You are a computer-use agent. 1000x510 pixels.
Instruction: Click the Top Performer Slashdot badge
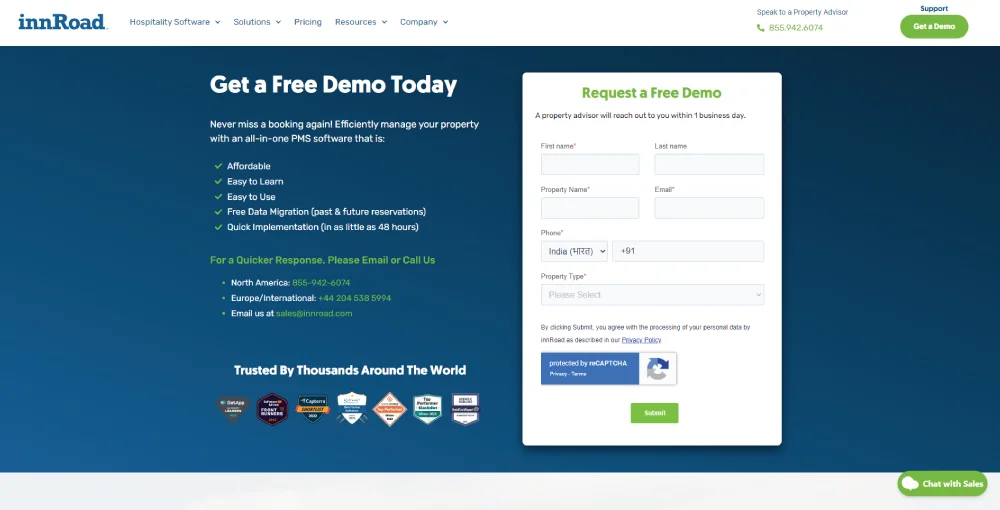[x=427, y=409]
